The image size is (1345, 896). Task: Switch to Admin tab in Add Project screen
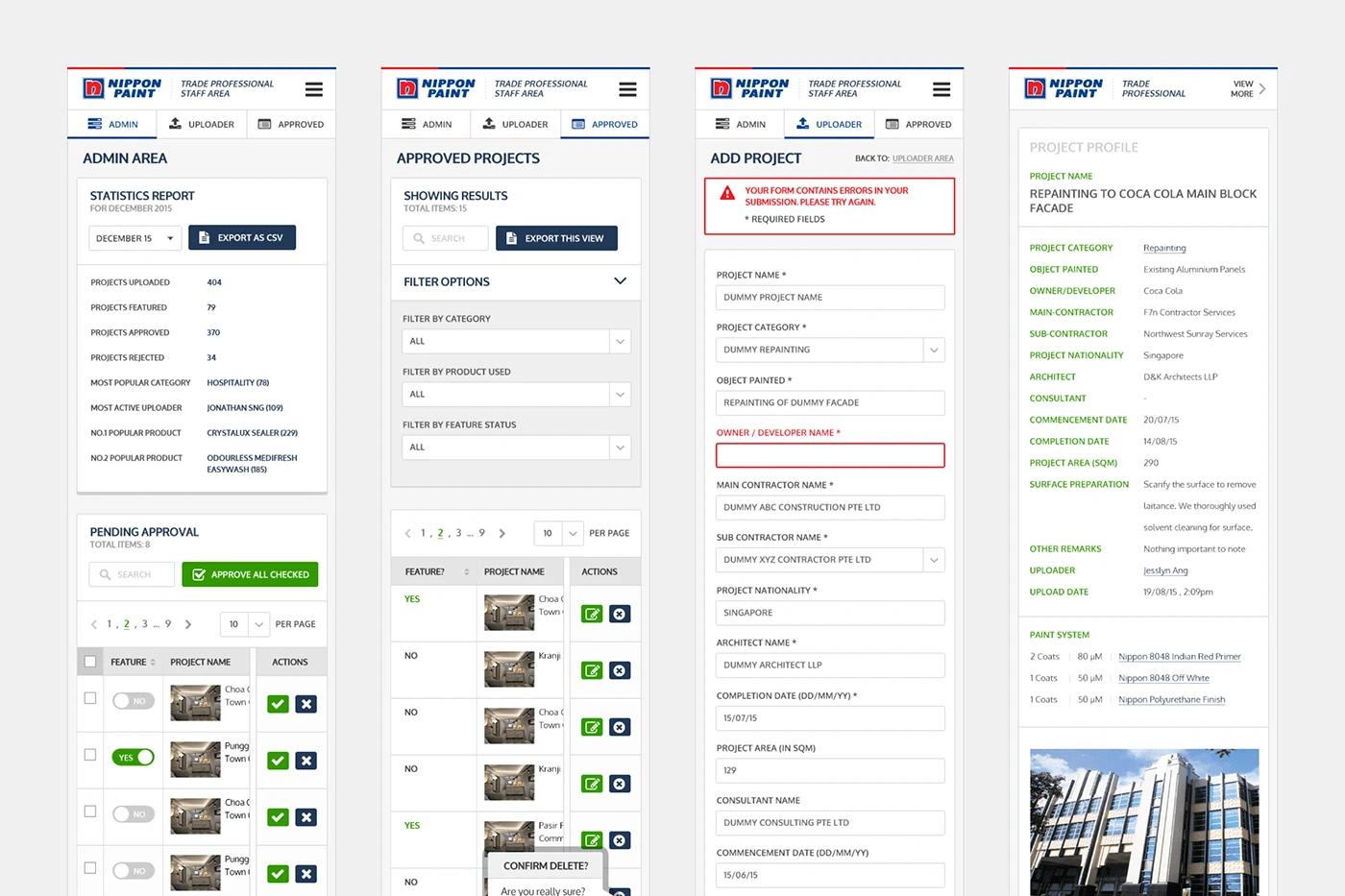741,124
